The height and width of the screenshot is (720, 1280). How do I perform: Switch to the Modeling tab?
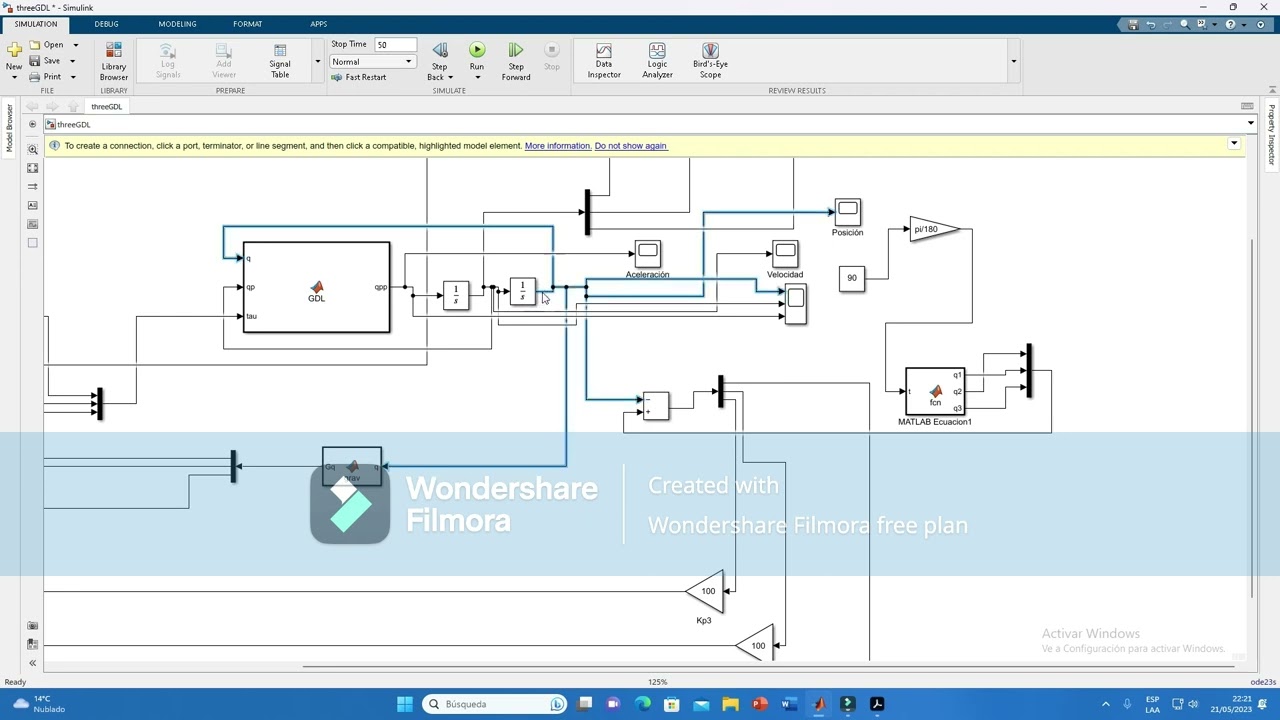177,24
